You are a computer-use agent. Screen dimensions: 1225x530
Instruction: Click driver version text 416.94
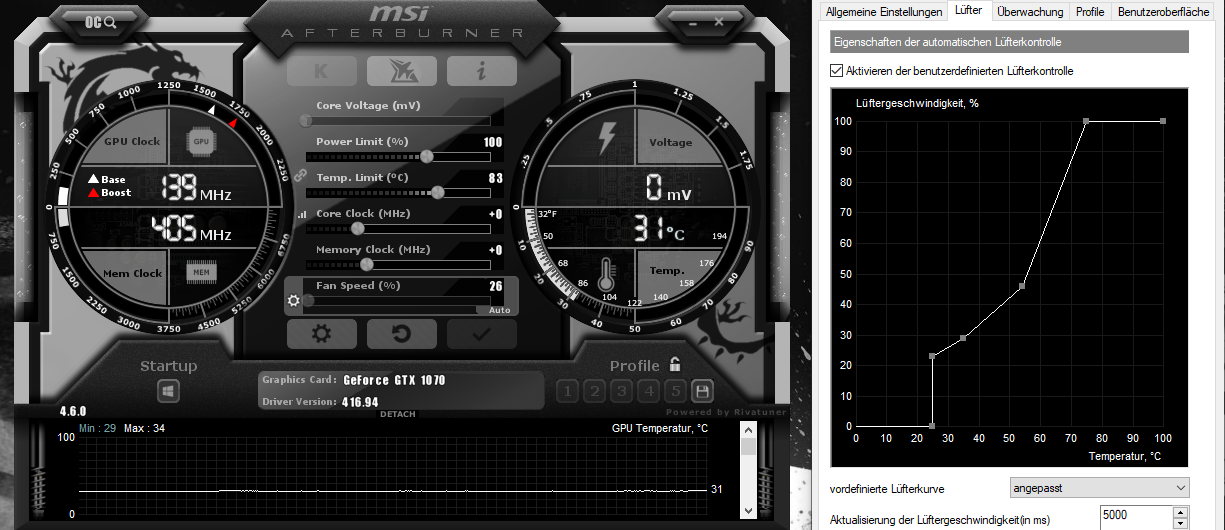361,401
